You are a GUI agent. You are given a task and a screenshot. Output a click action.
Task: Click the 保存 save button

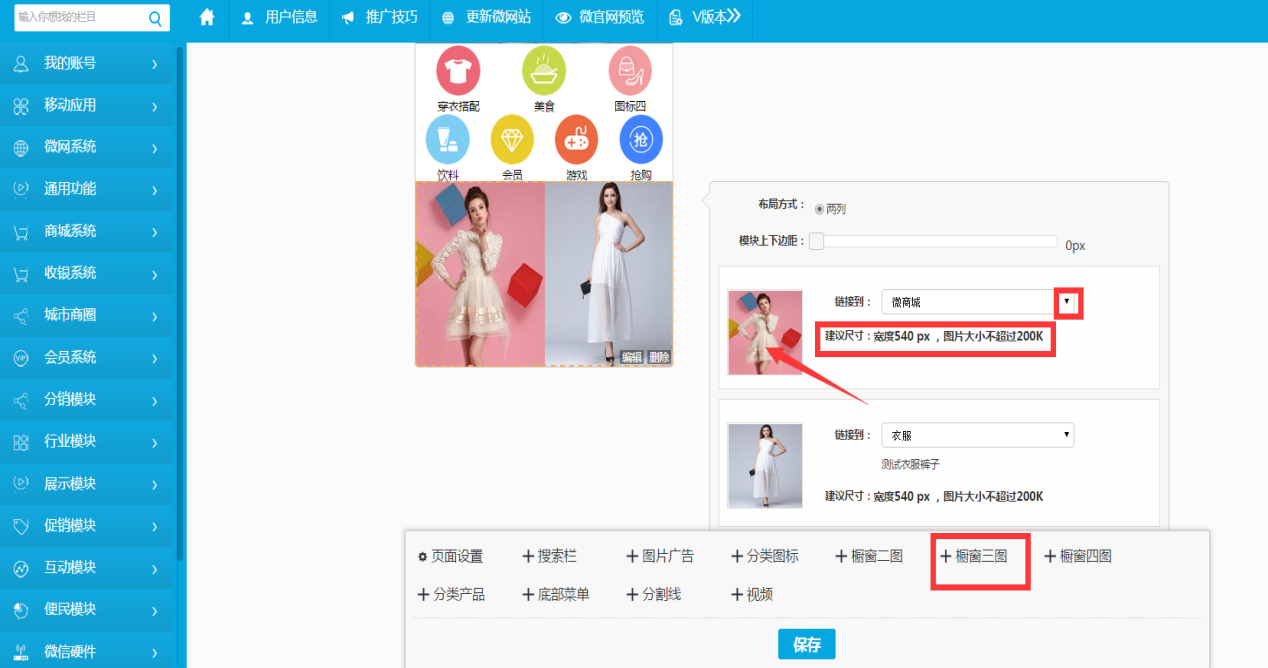tap(806, 645)
